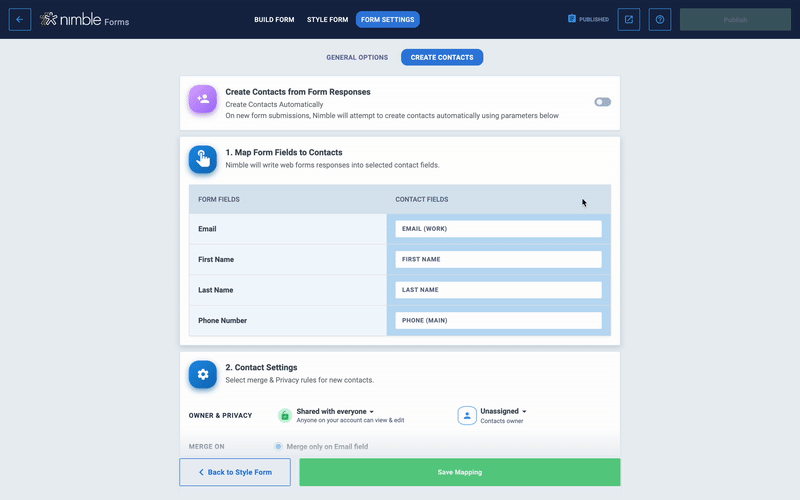This screenshot has width=800, height=500.
Task: Open the General Options tab
Action: pos(356,57)
